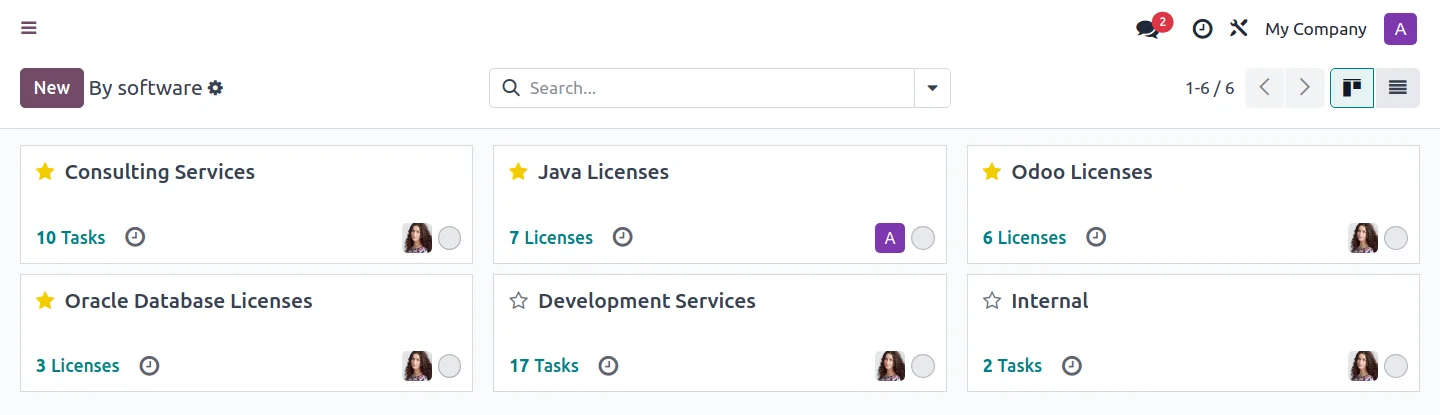The width and height of the screenshot is (1440, 415).
Task: Go to previous page of projects
Action: pyautogui.click(x=1265, y=88)
